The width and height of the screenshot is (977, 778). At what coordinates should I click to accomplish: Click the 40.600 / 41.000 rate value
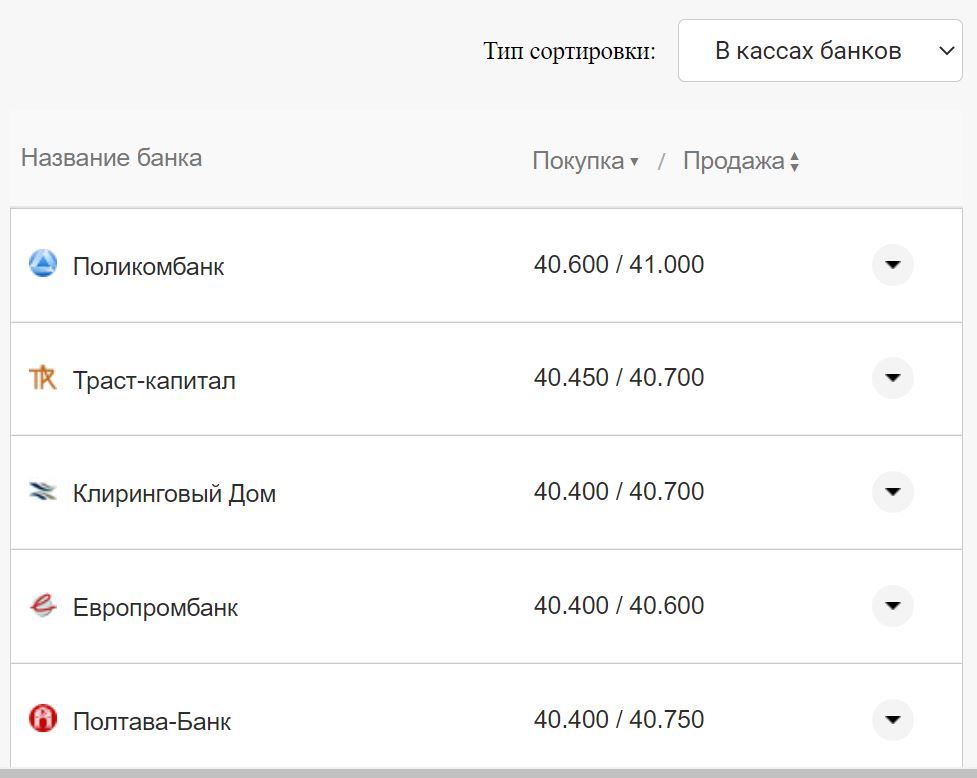coord(619,265)
